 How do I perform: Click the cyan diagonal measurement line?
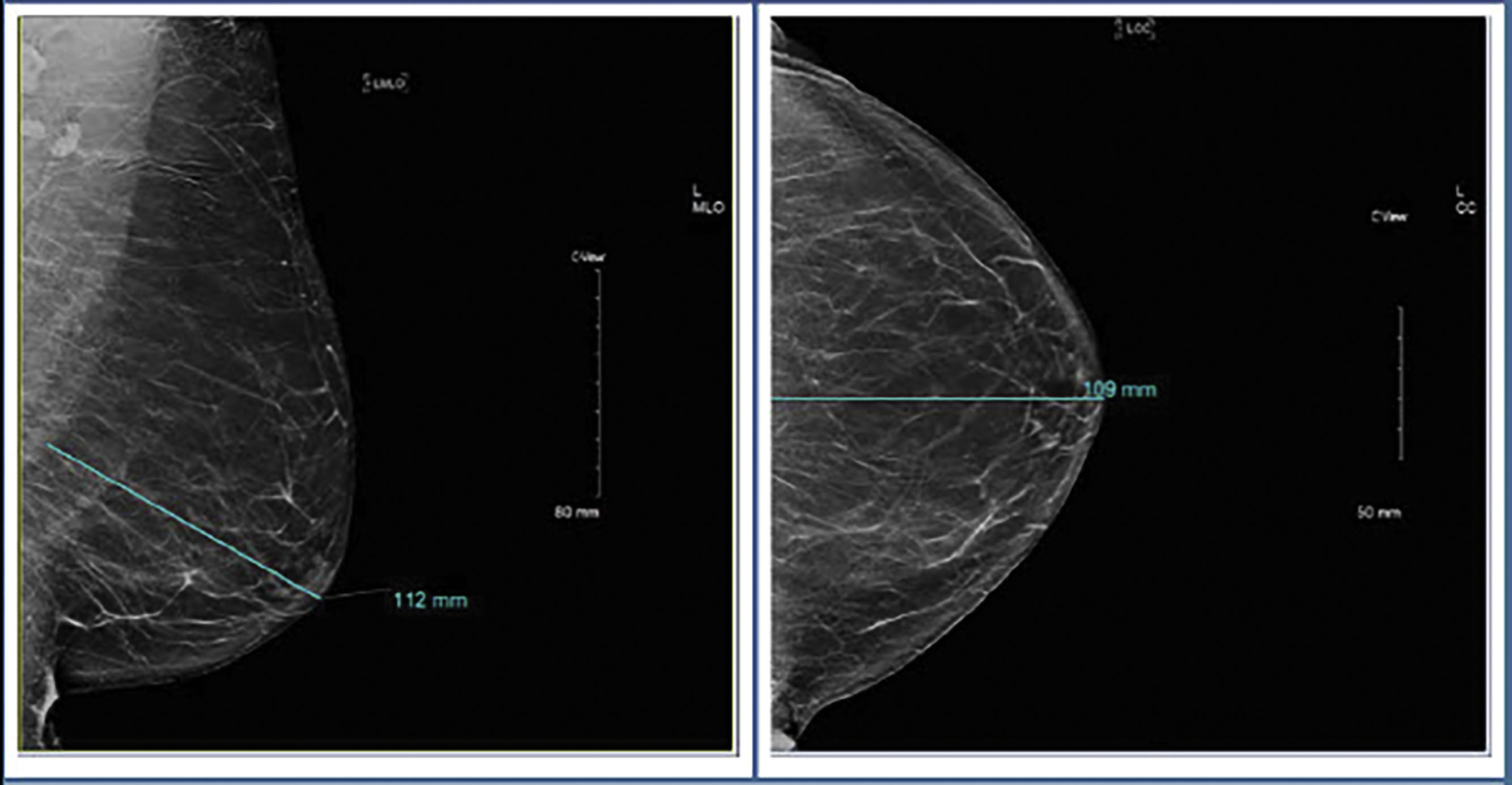point(183,521)
